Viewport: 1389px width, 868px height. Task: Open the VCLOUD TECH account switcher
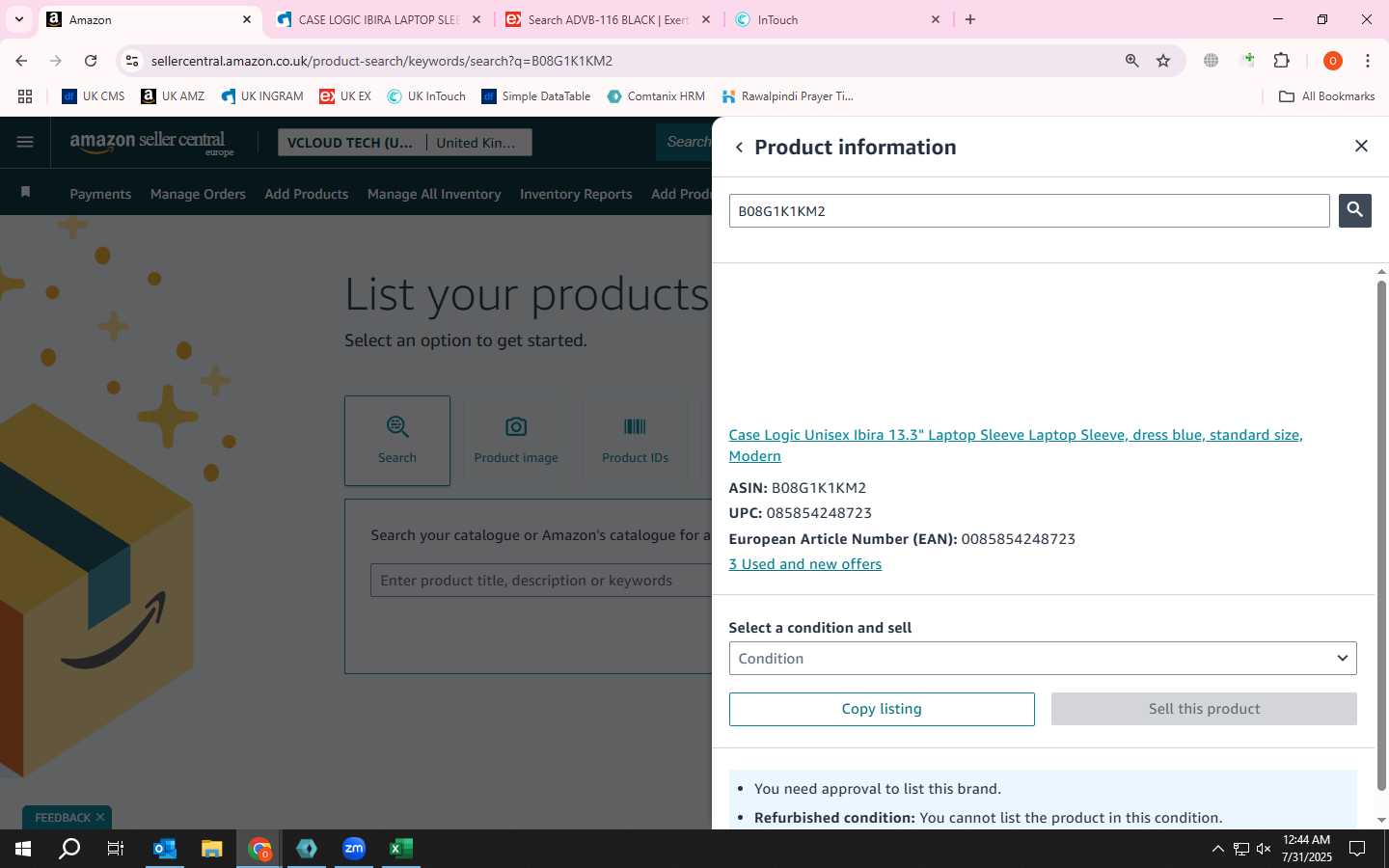click(x=352, y=143)
